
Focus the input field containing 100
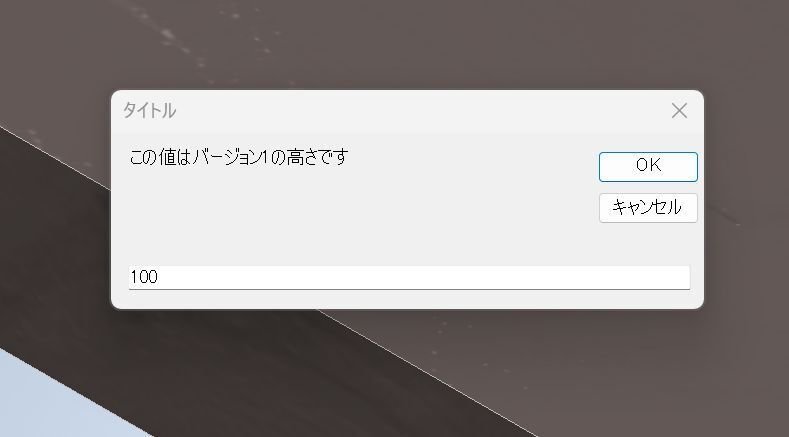point(409,277)
